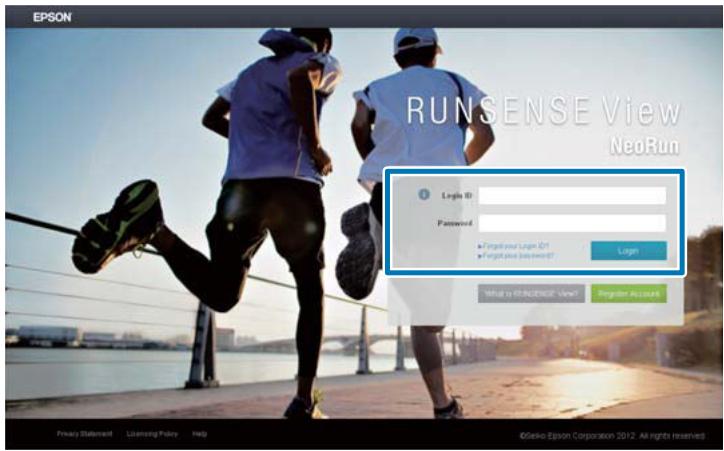
Task: Click the Seiko Epson copyright notice text
Action: (x=612, y=436)
